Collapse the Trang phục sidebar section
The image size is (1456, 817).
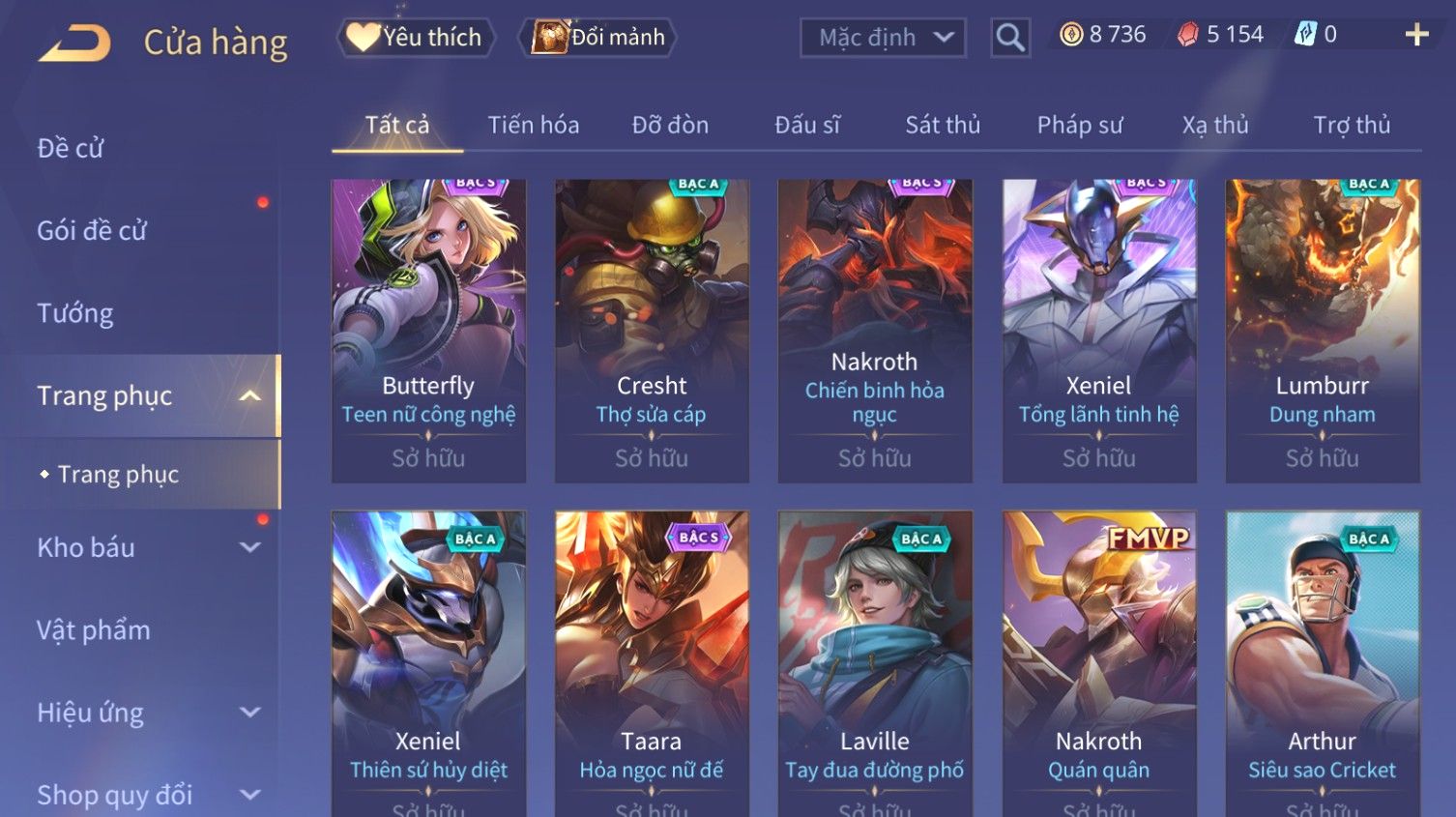pos(249,396)
